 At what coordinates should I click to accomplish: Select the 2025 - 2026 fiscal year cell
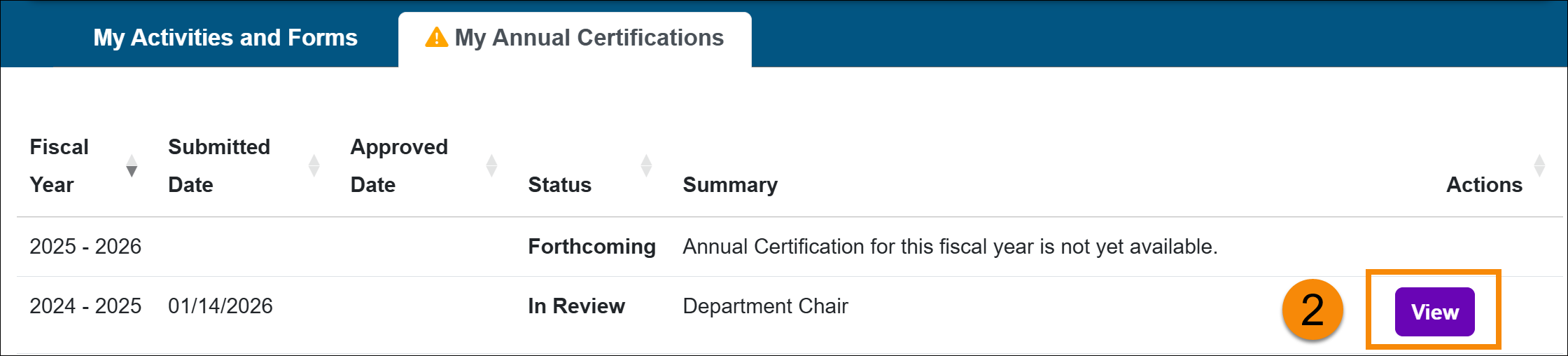pyautogui.click(x=85, y=247)
